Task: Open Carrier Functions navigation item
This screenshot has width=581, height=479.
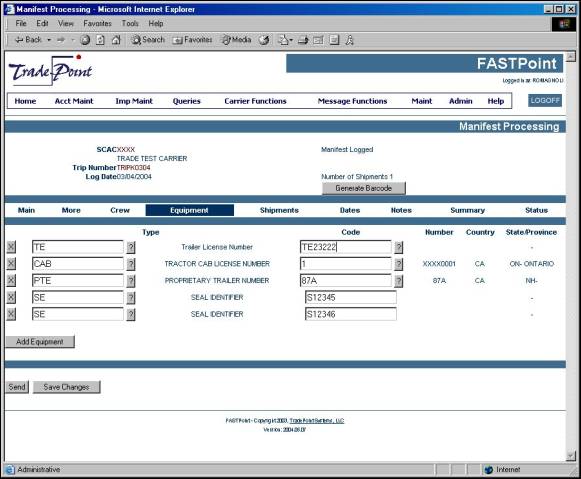Action: [255, 101]
